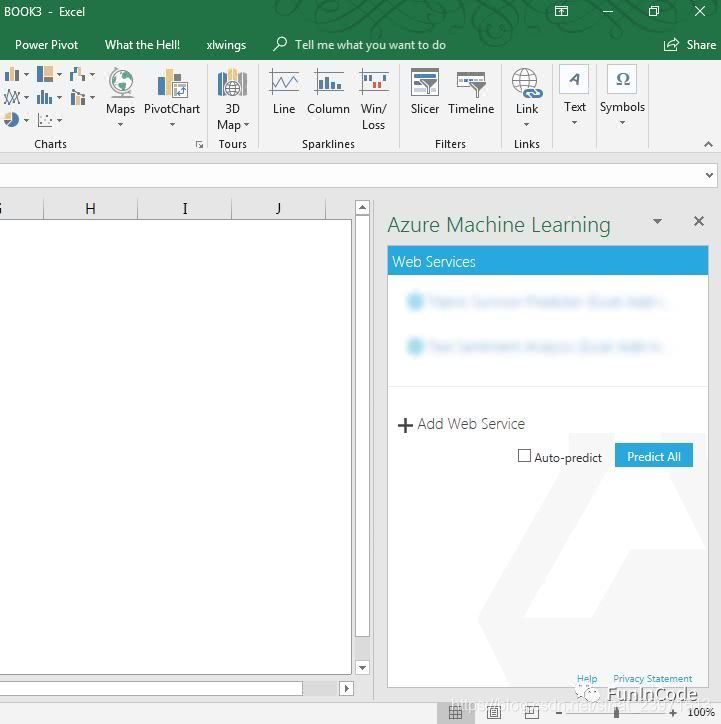This screenshot has width=721, height=724.
Task: Open the xlwings tab
Action: point(226,45)
